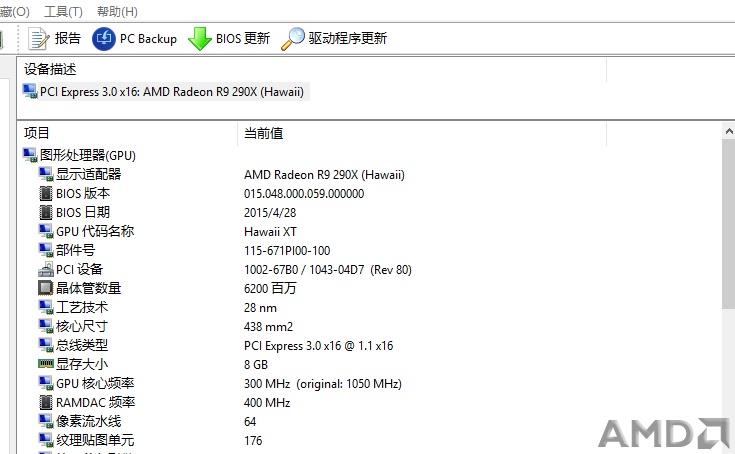Click the value 2015/4/28
This screenshot has height=454, width=735.
(270, 213)
